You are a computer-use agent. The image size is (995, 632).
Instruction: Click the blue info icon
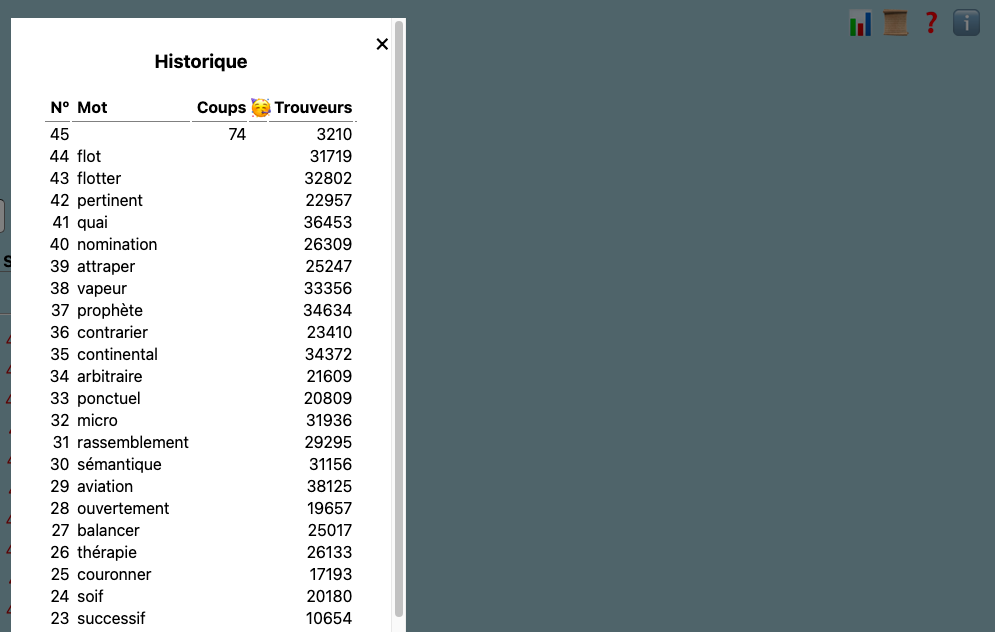(966, 23)
